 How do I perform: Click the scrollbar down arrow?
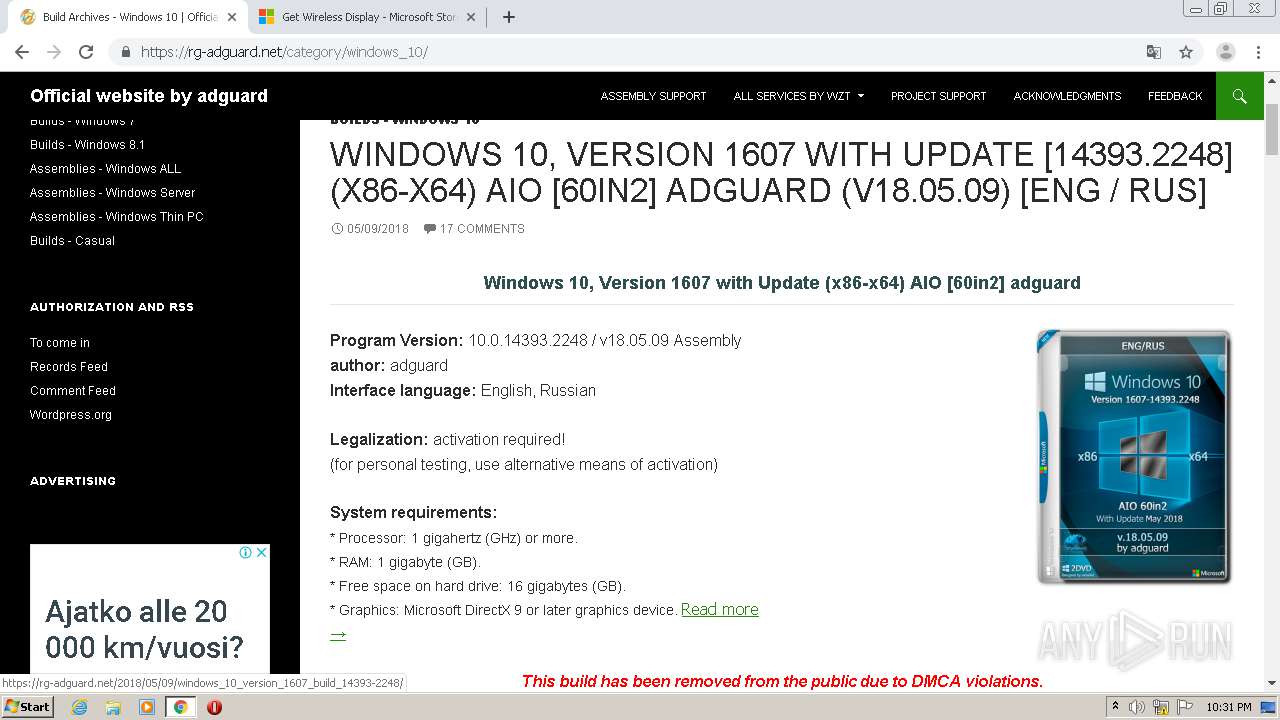(x=1272, y=684)
